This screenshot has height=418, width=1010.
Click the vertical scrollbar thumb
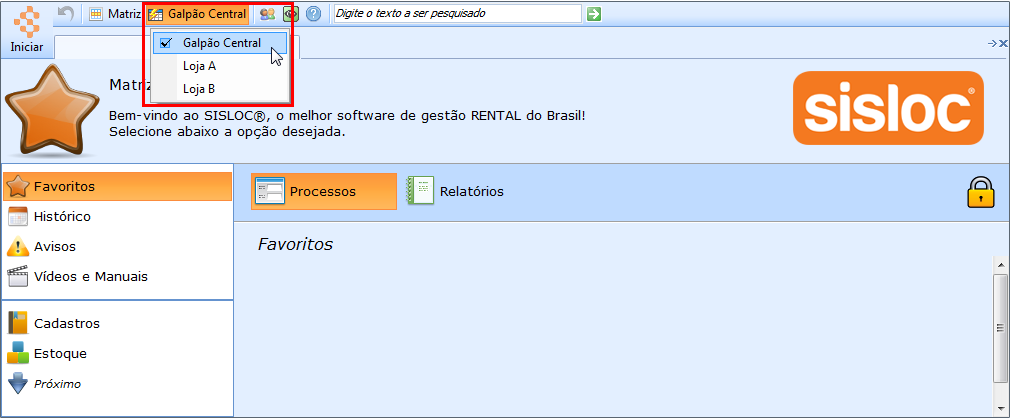1000,329
